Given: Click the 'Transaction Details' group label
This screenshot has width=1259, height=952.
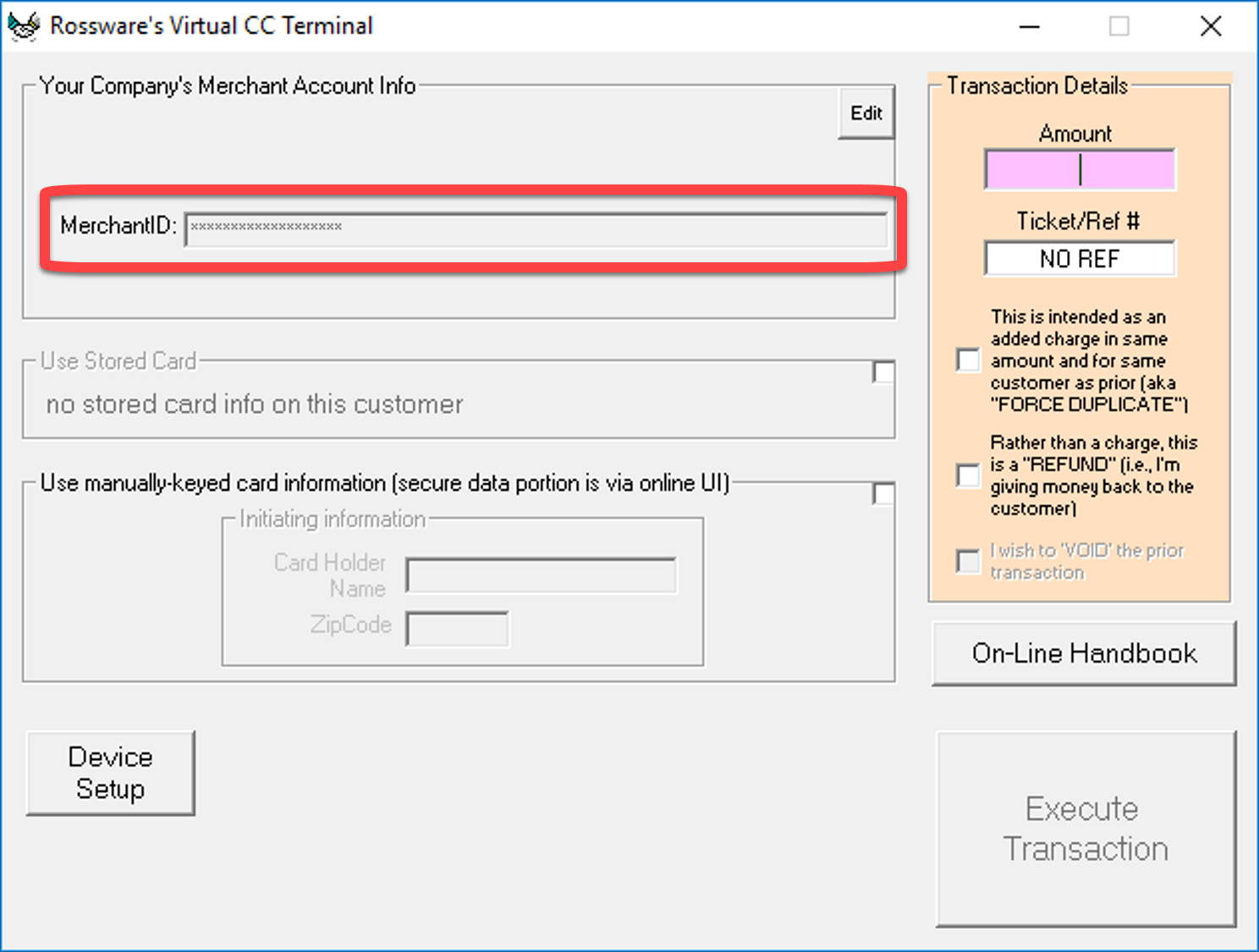Looking at the screenshot, I should pos(1037,85).
